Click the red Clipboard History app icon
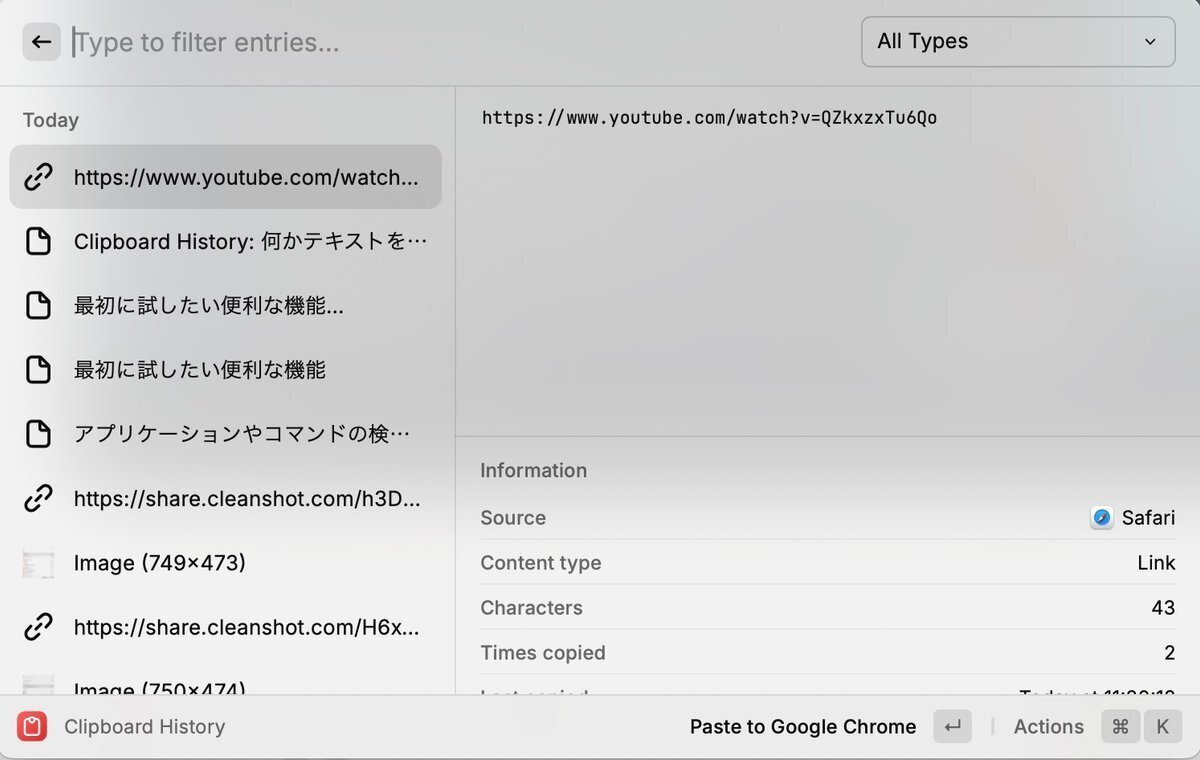 pyautogui.click(x=32, y=727)
